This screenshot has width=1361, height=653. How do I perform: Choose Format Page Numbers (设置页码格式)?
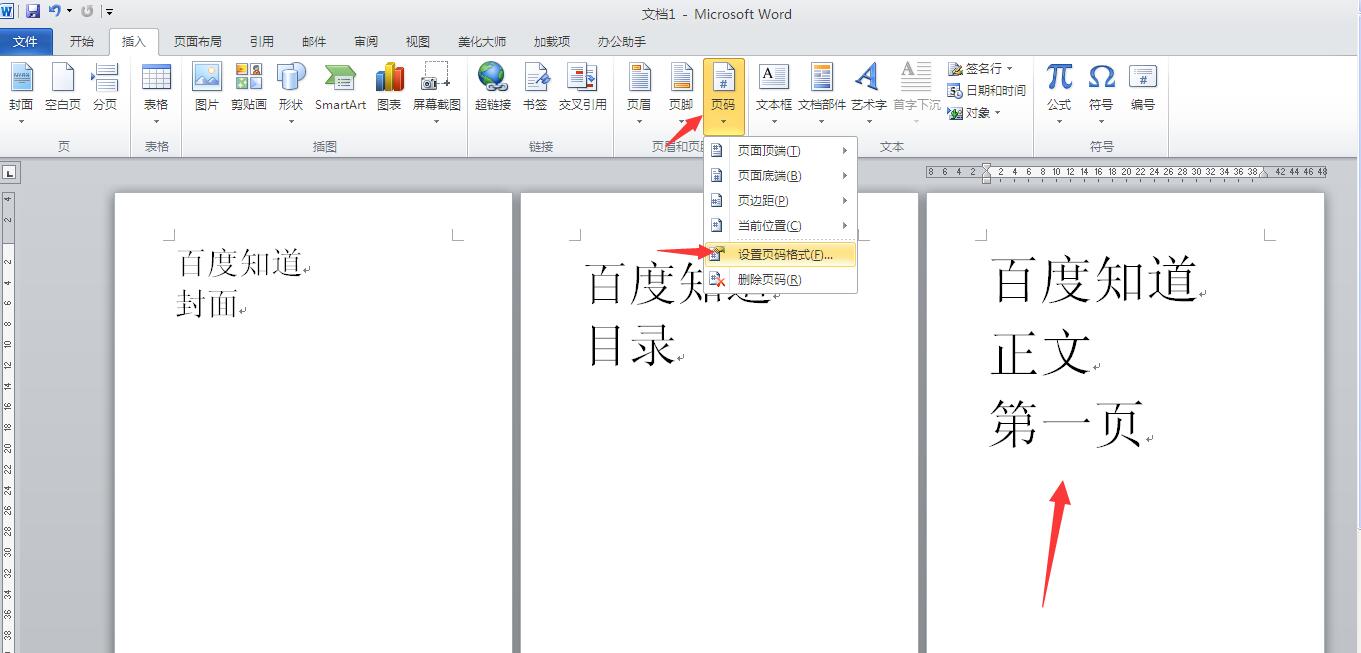pyautogui.click(x=780, y=254)
